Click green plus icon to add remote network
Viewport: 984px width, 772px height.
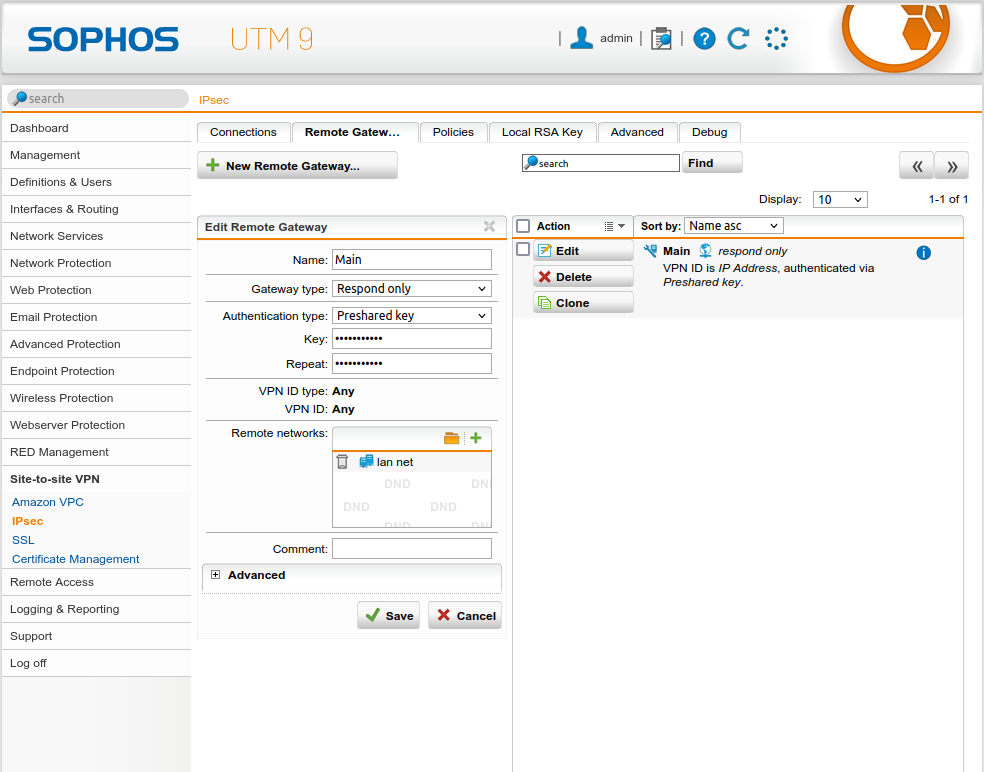(476, 438)
